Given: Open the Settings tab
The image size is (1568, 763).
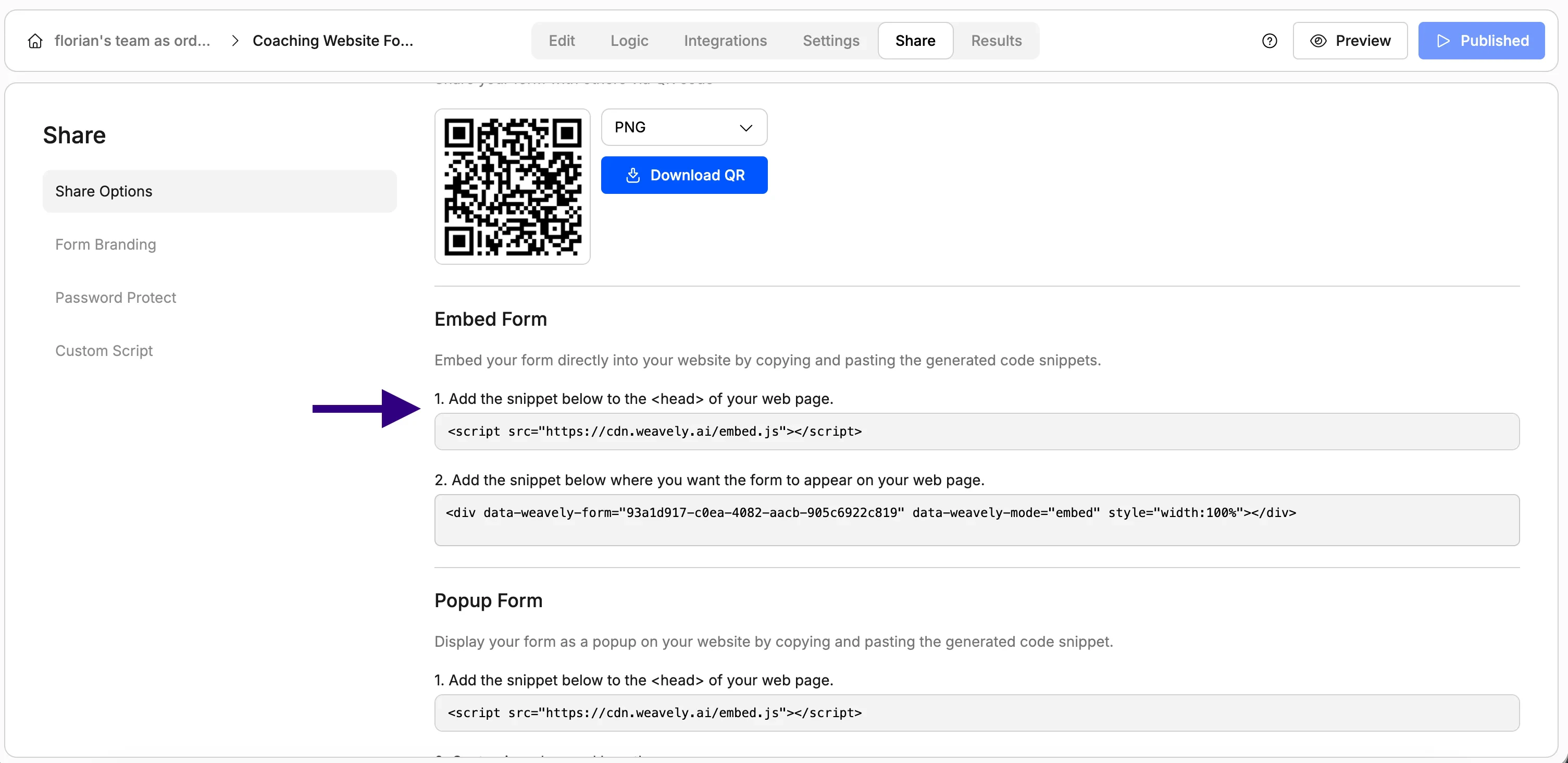Looking at the screenshot, I should point(831,40).
